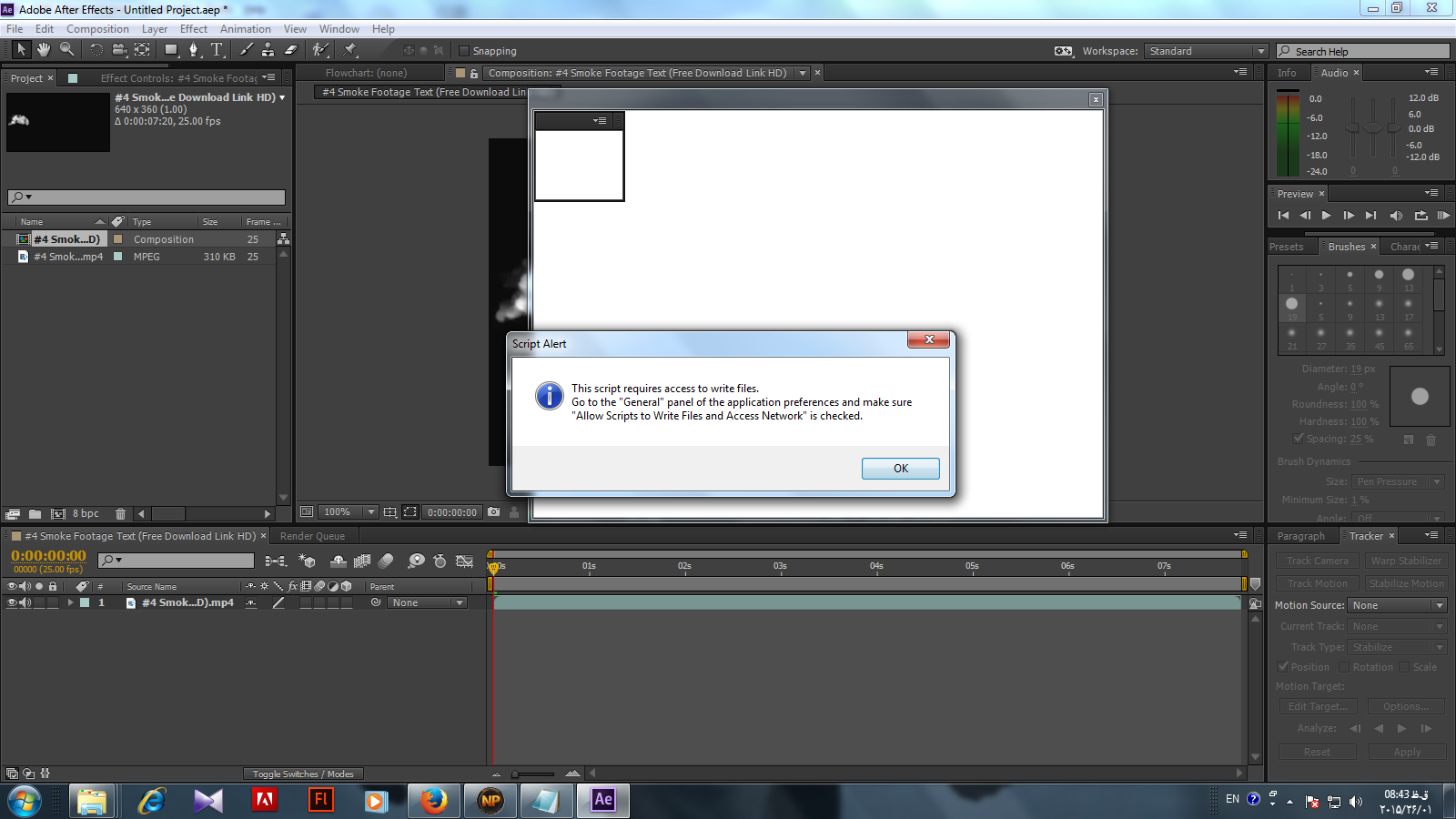Select the Hand tool
The width and height of the screenshot is (1456, 819).
click(44, 49)
